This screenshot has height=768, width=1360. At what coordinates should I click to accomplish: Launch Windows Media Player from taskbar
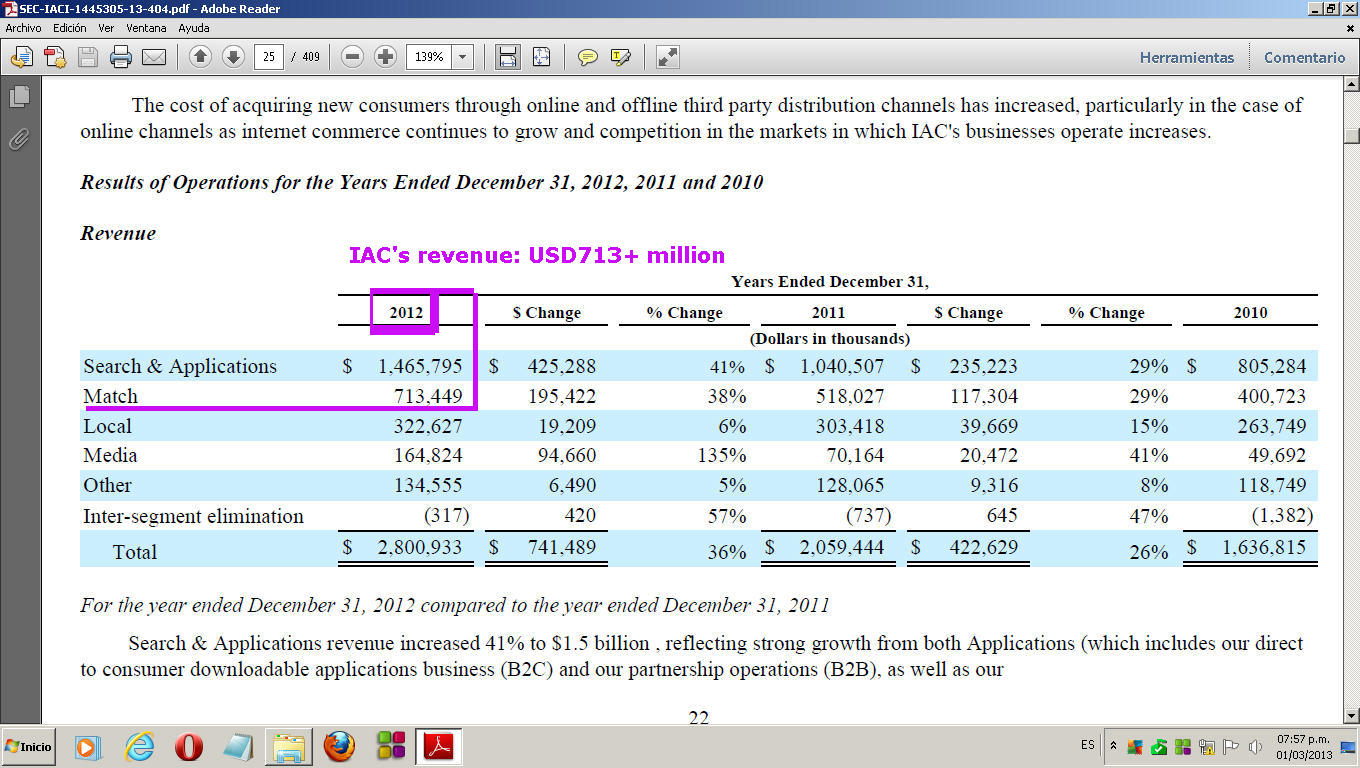88,746
